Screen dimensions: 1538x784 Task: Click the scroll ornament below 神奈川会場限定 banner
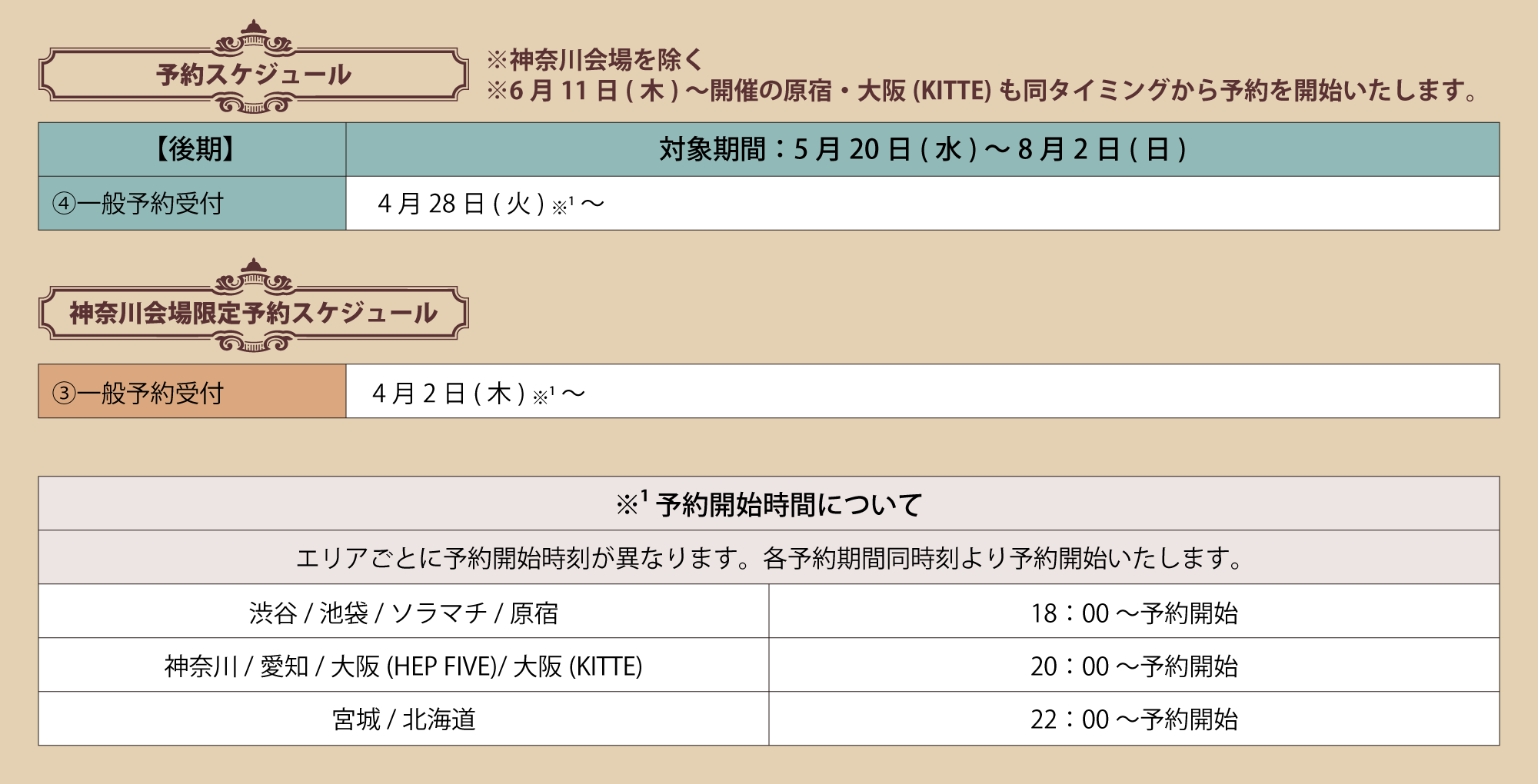(x=253, y=343)
